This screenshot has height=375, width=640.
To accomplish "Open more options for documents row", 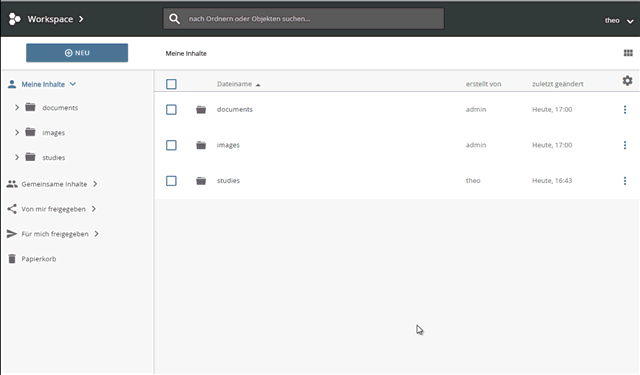I will click(625, 109).
